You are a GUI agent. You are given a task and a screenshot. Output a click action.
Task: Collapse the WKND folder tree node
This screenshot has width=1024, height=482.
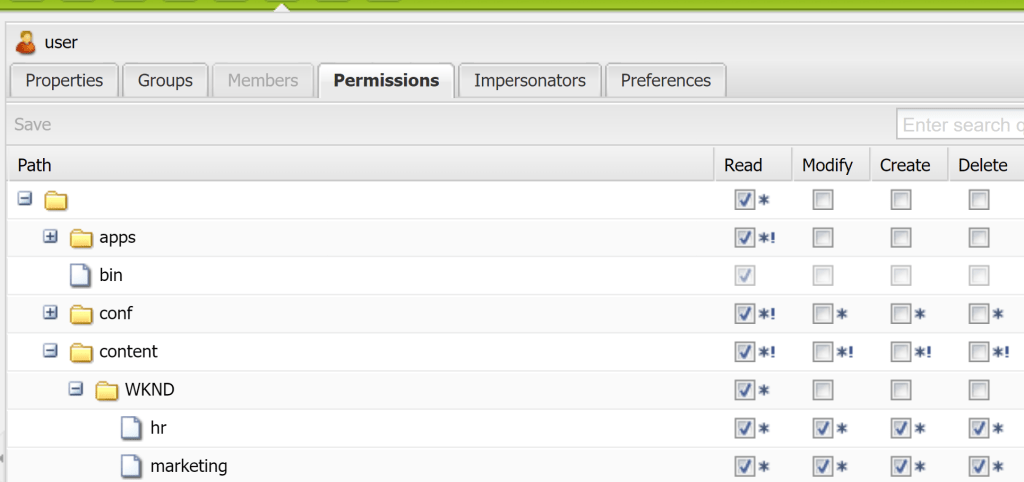click(x=75, y=389)
